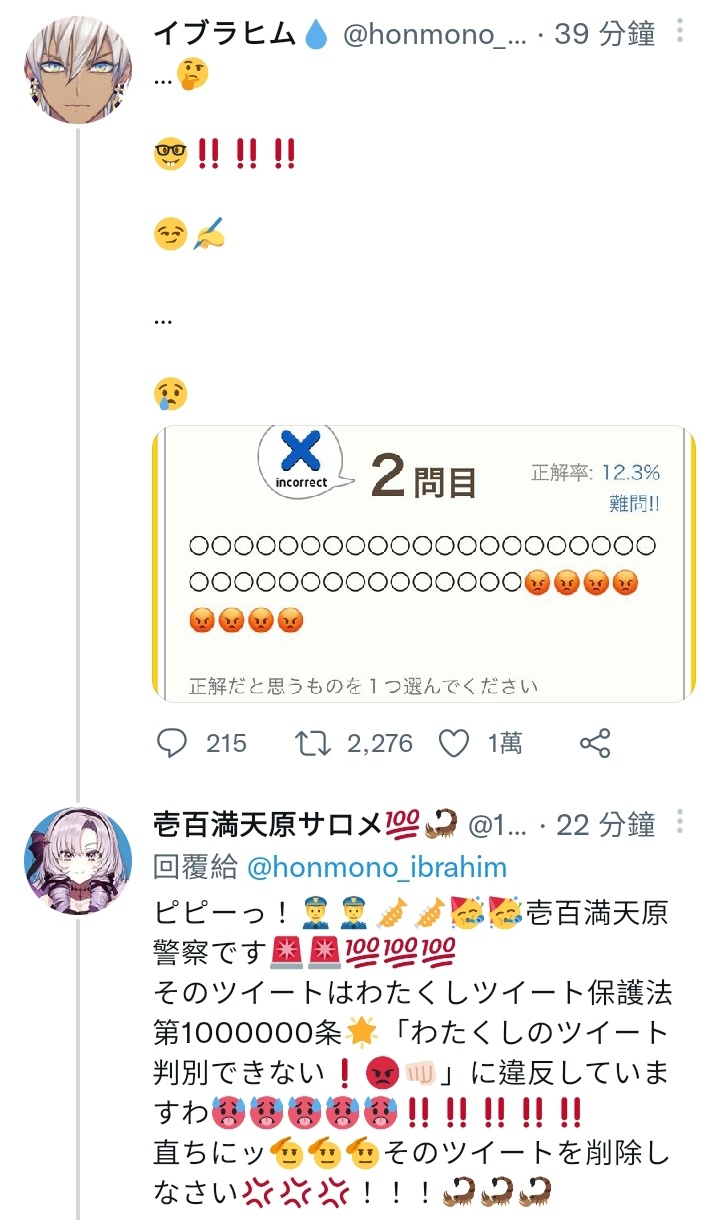
Task: Open the reply icon under Ibrahim's tweet
Action: pyautogui.click(x=173, y=743)
